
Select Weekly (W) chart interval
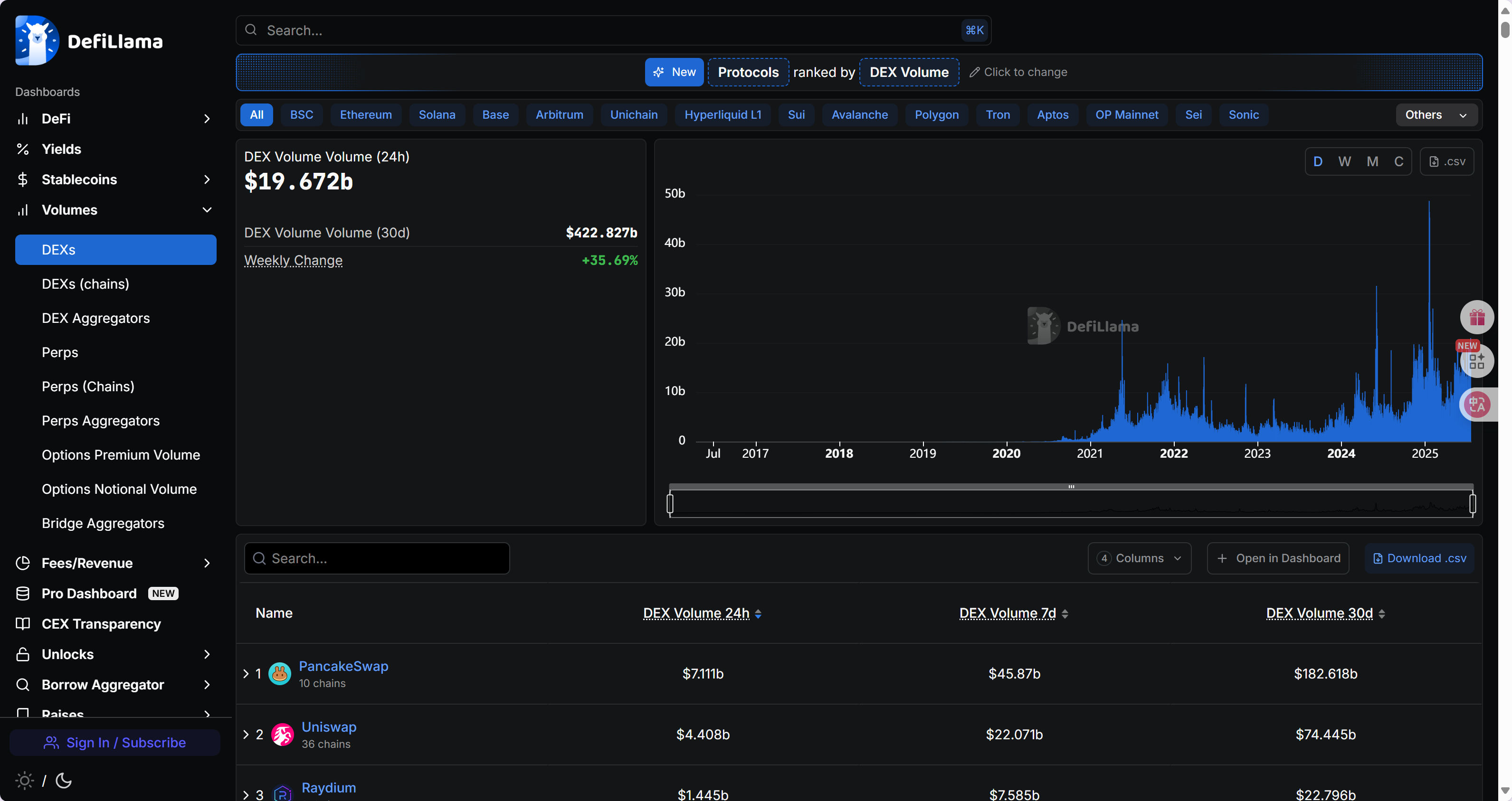pyautogui.click(x=1345, y=161)
